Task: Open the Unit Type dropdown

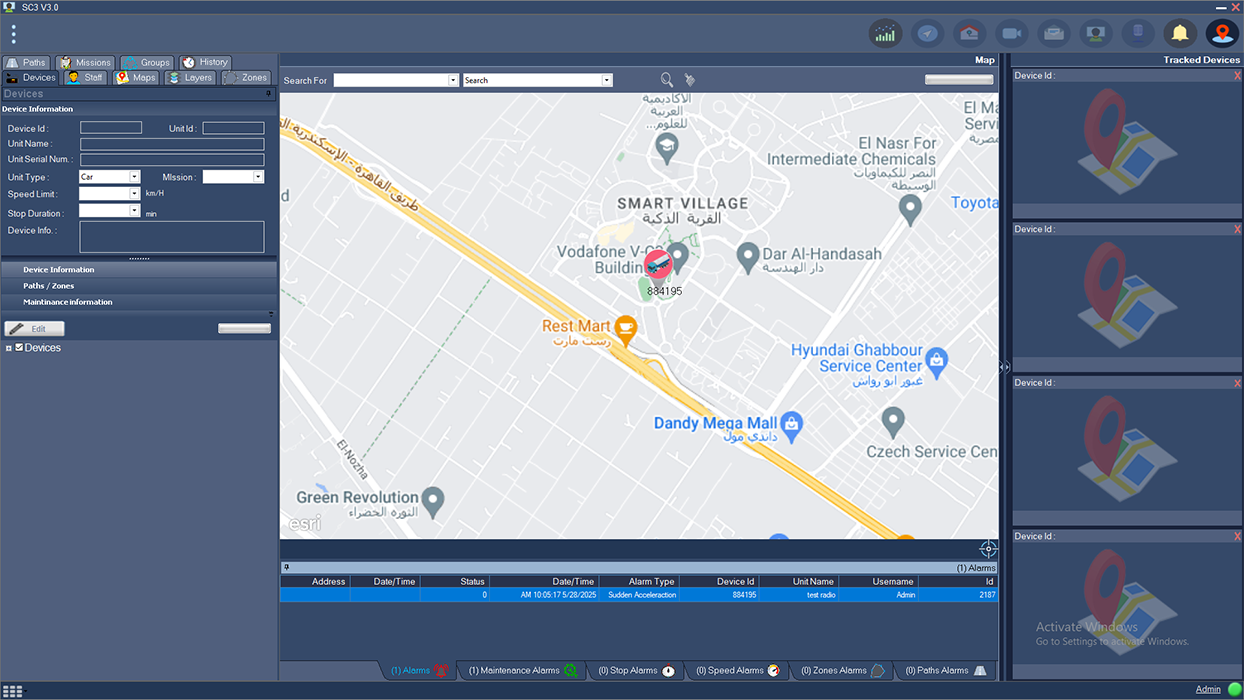Action: click(x=134, y=177)
